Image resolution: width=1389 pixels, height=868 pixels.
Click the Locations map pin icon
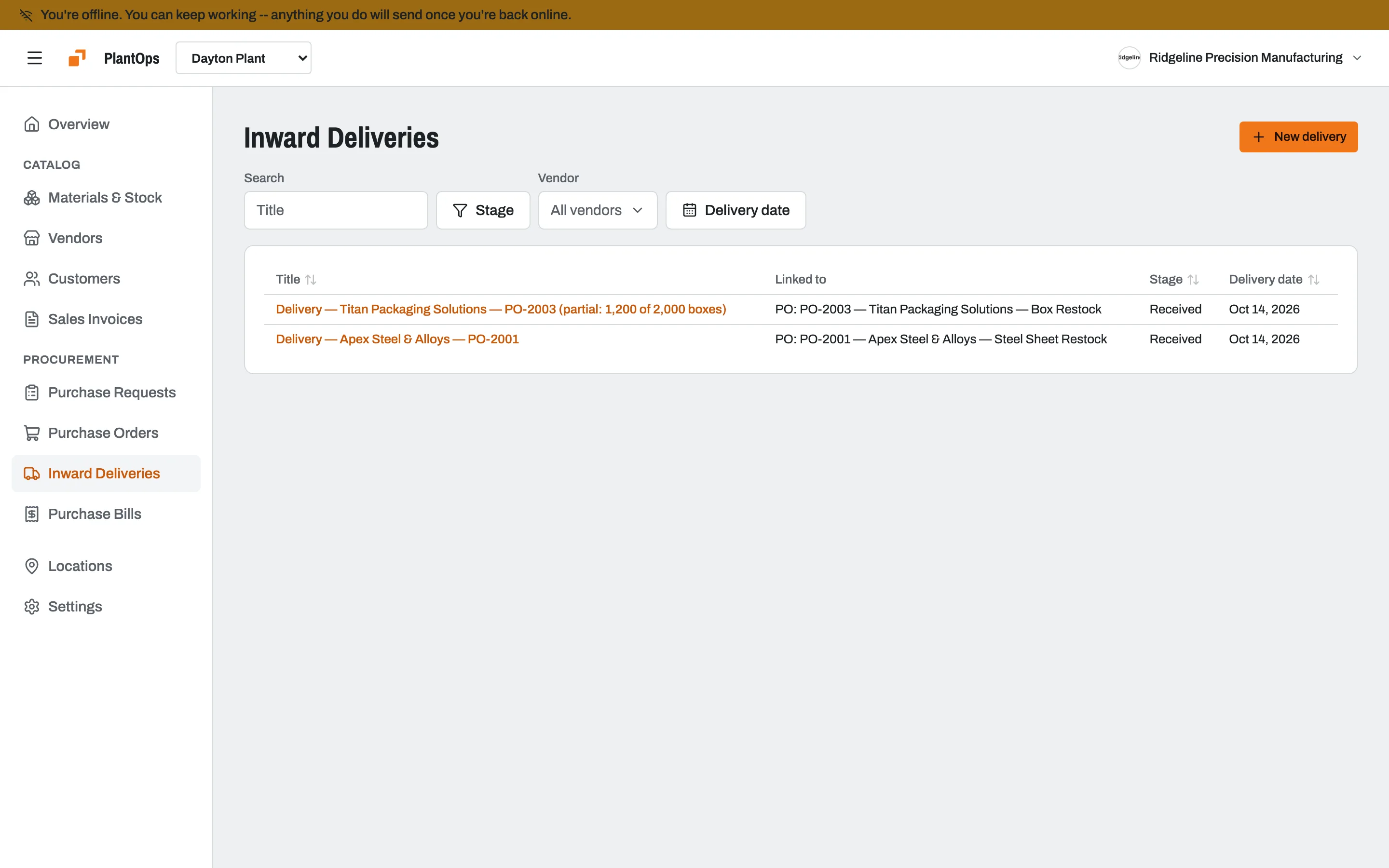tap(31, 566)
